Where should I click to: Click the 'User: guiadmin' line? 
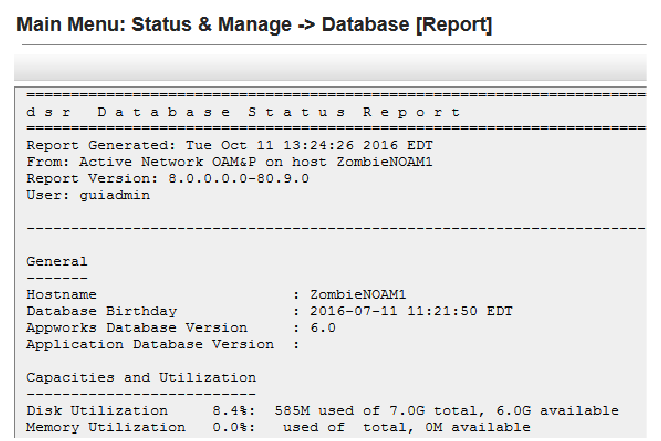[x=88, y=195]
